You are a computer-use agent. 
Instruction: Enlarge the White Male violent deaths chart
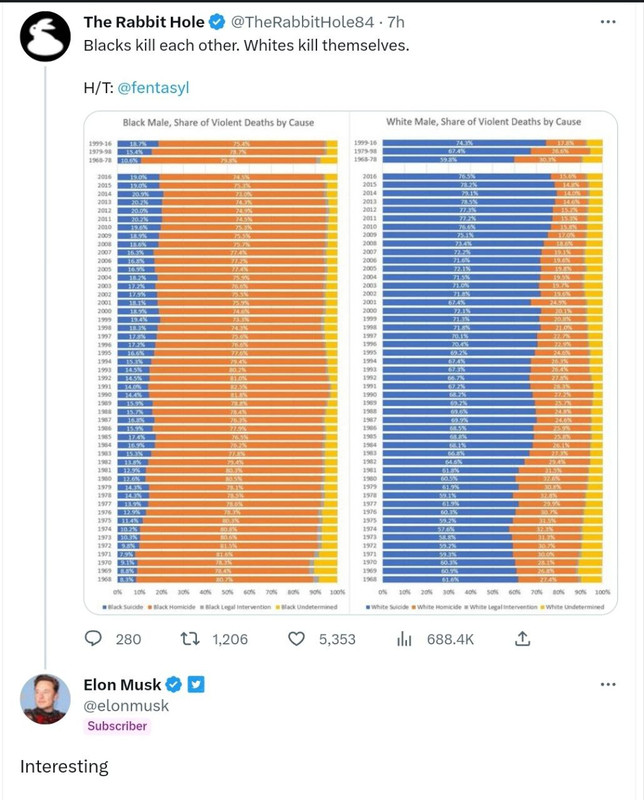483,360
